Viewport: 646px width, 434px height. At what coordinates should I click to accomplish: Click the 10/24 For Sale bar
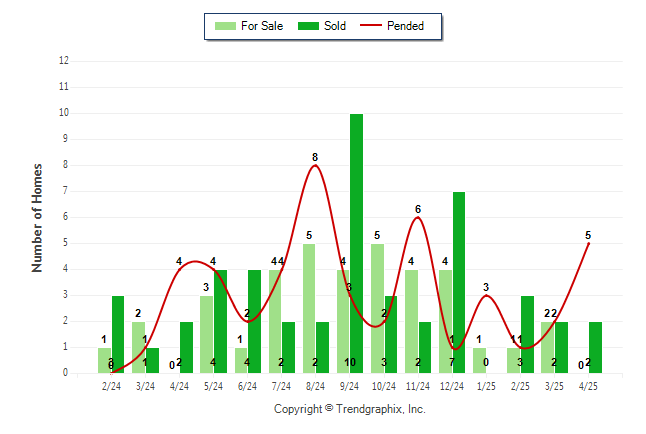(377, 308)
